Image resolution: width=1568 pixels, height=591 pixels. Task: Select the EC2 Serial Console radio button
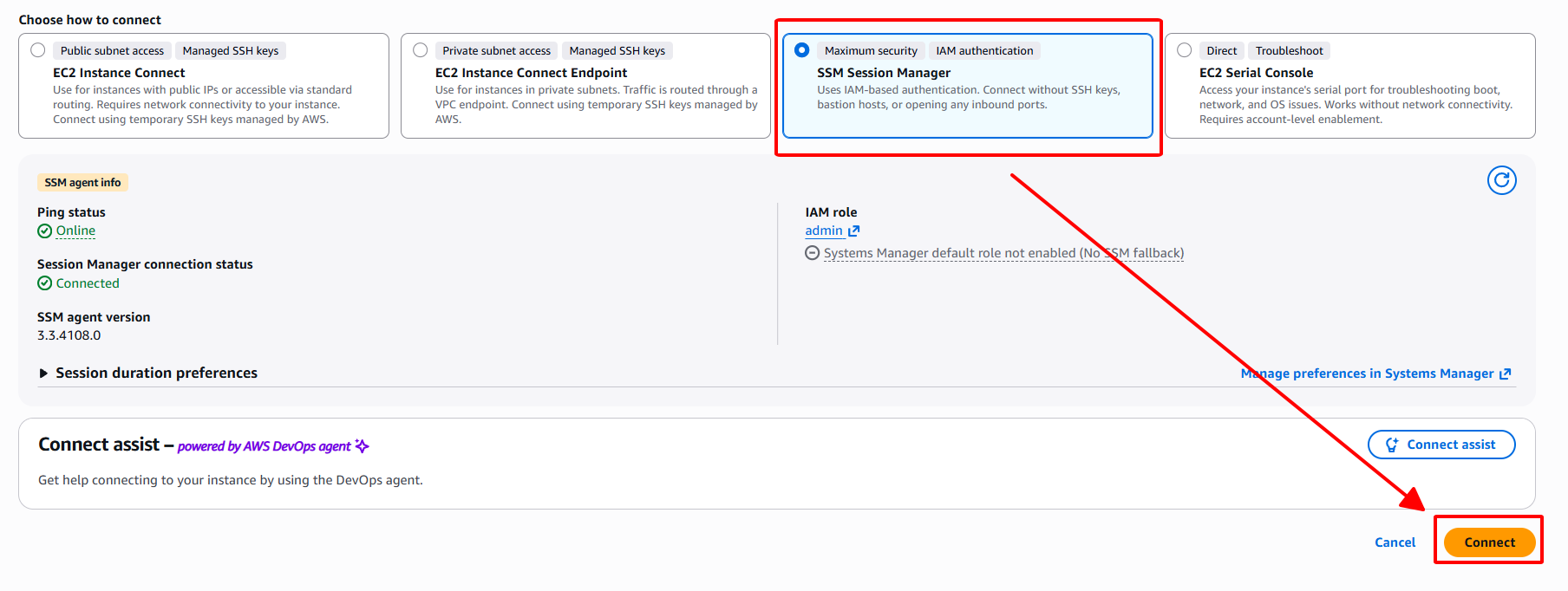point(1184,50)
